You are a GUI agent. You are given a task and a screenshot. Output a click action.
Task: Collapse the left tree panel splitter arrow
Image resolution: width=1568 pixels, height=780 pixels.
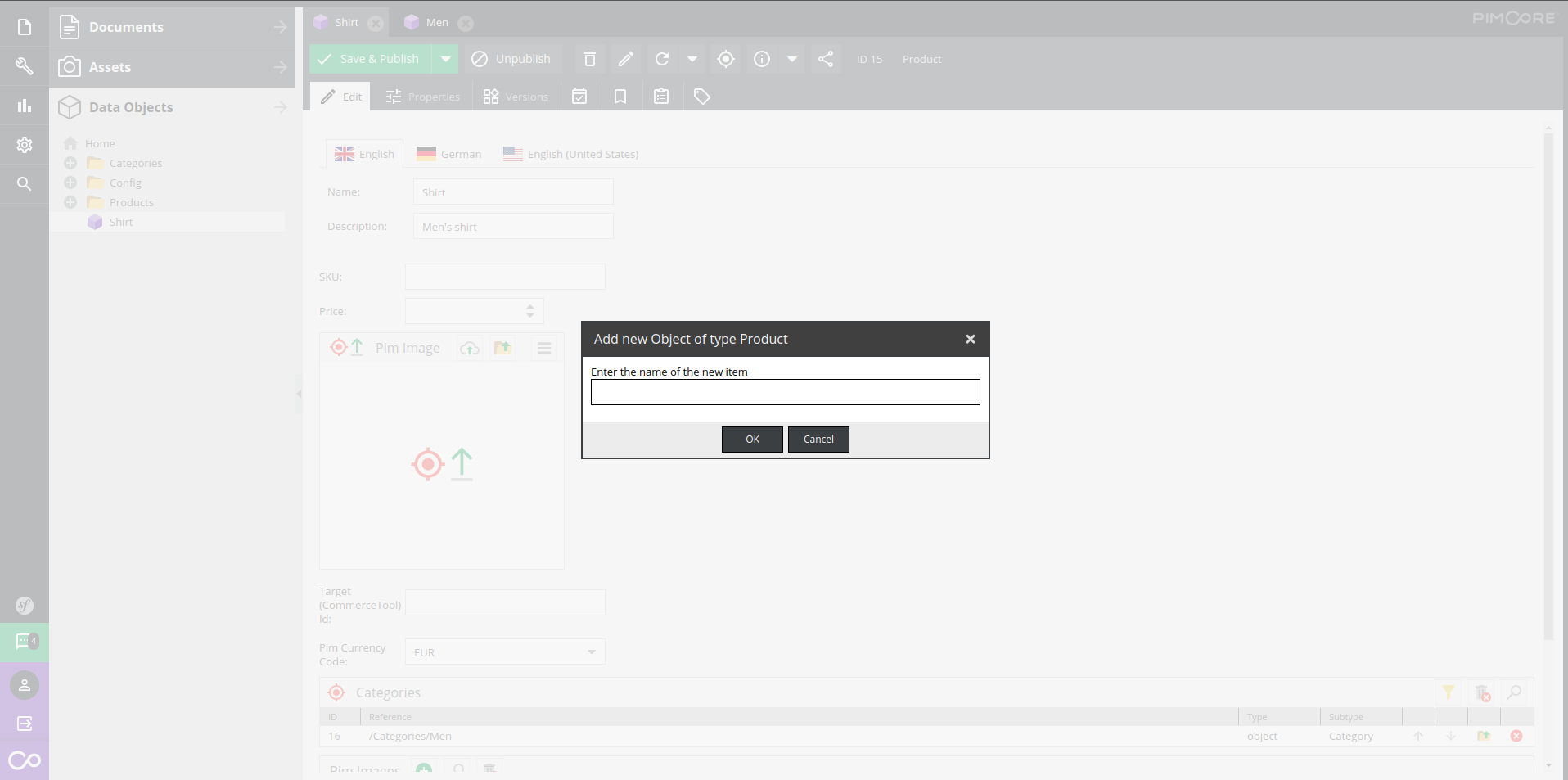[x=299, y=394]
